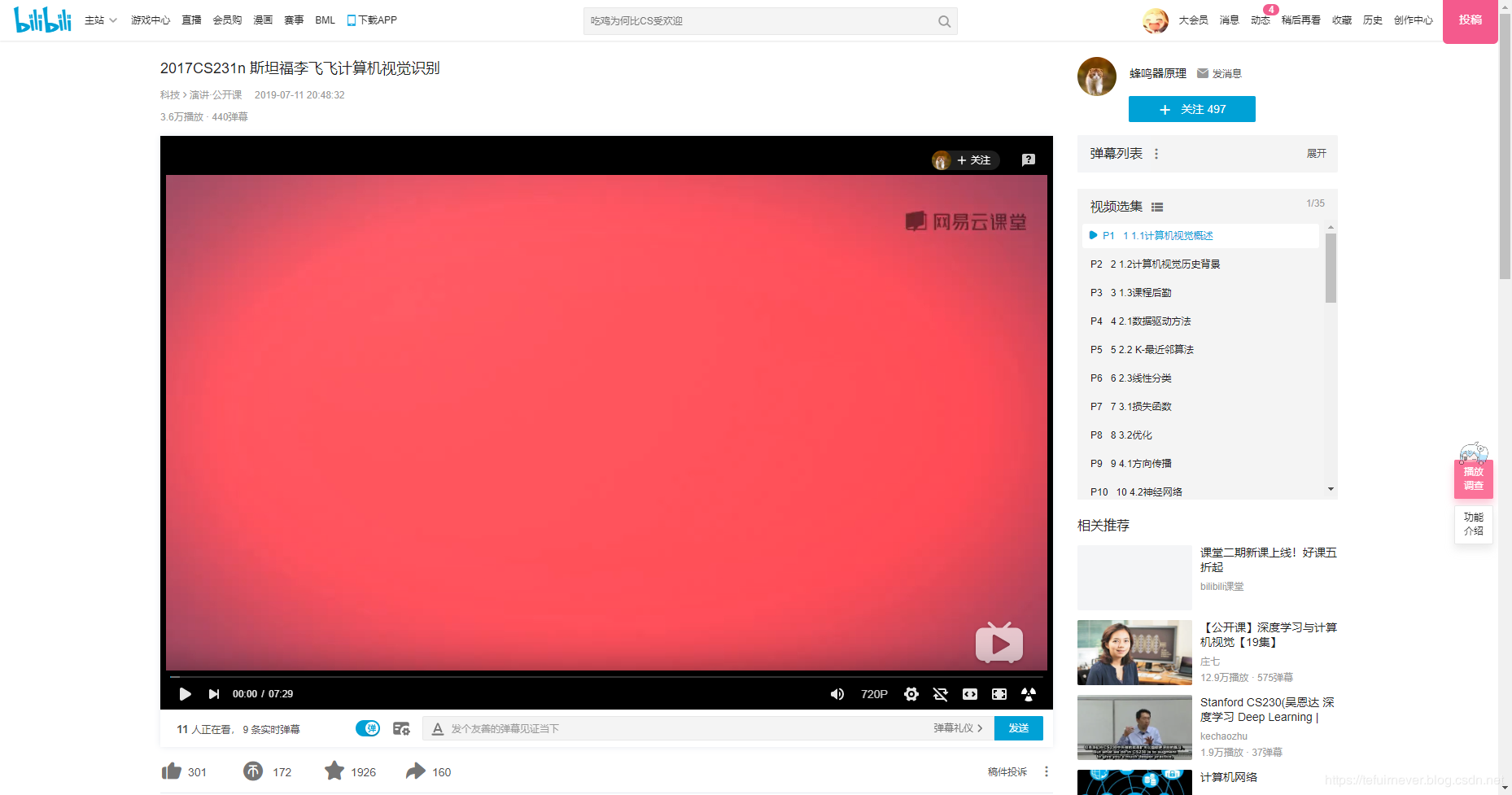Click the pink 投稿 upload button

(x=1470, y=20)
